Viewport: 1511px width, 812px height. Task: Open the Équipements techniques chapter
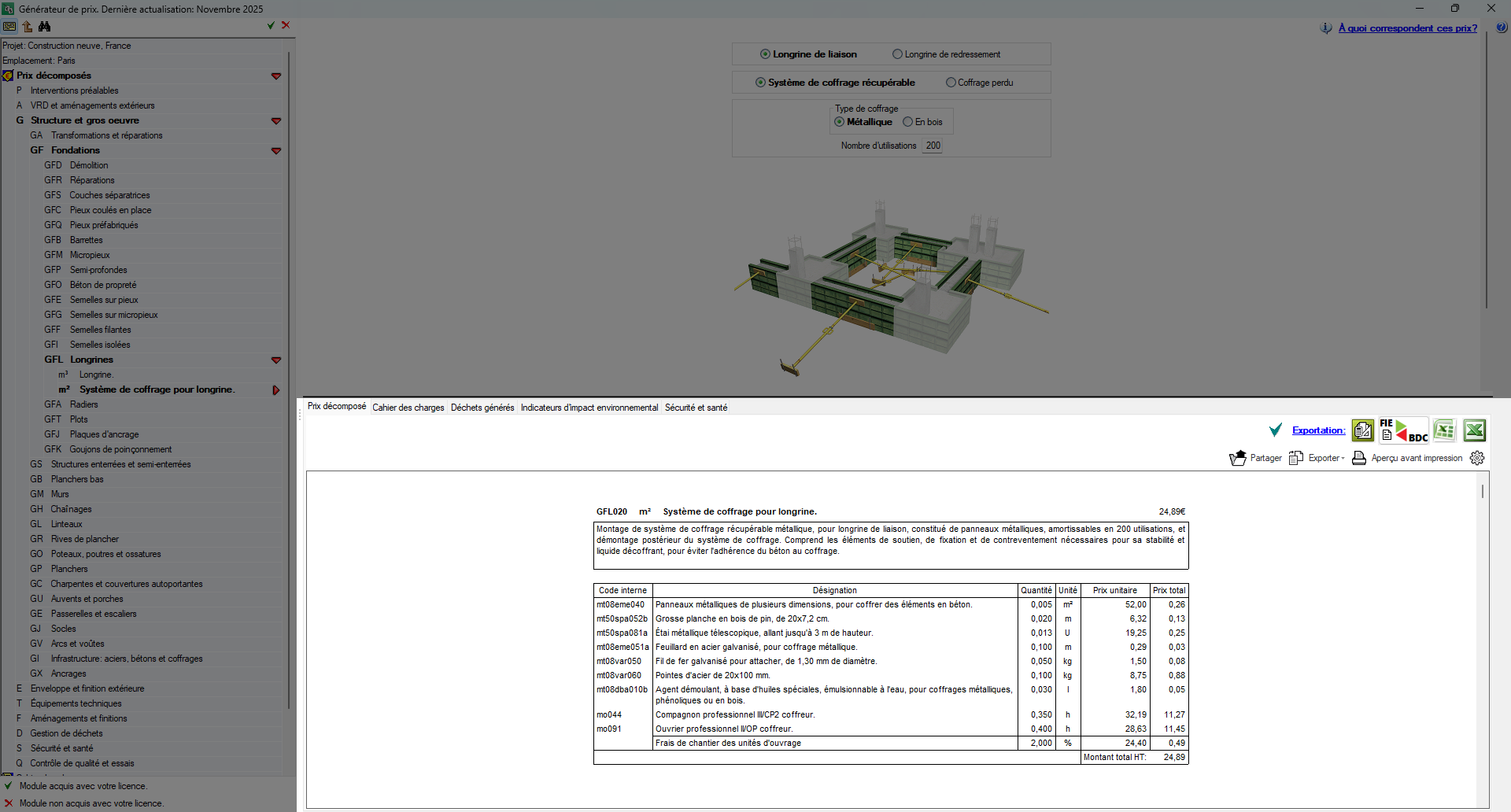pos(76,703)
